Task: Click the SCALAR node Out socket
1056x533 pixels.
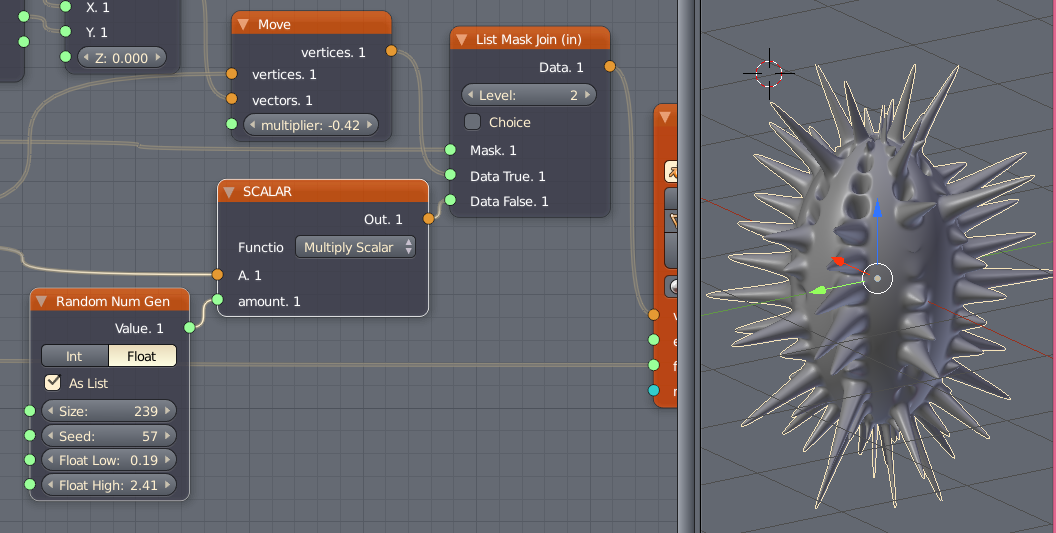Action: tap(429, 218)
